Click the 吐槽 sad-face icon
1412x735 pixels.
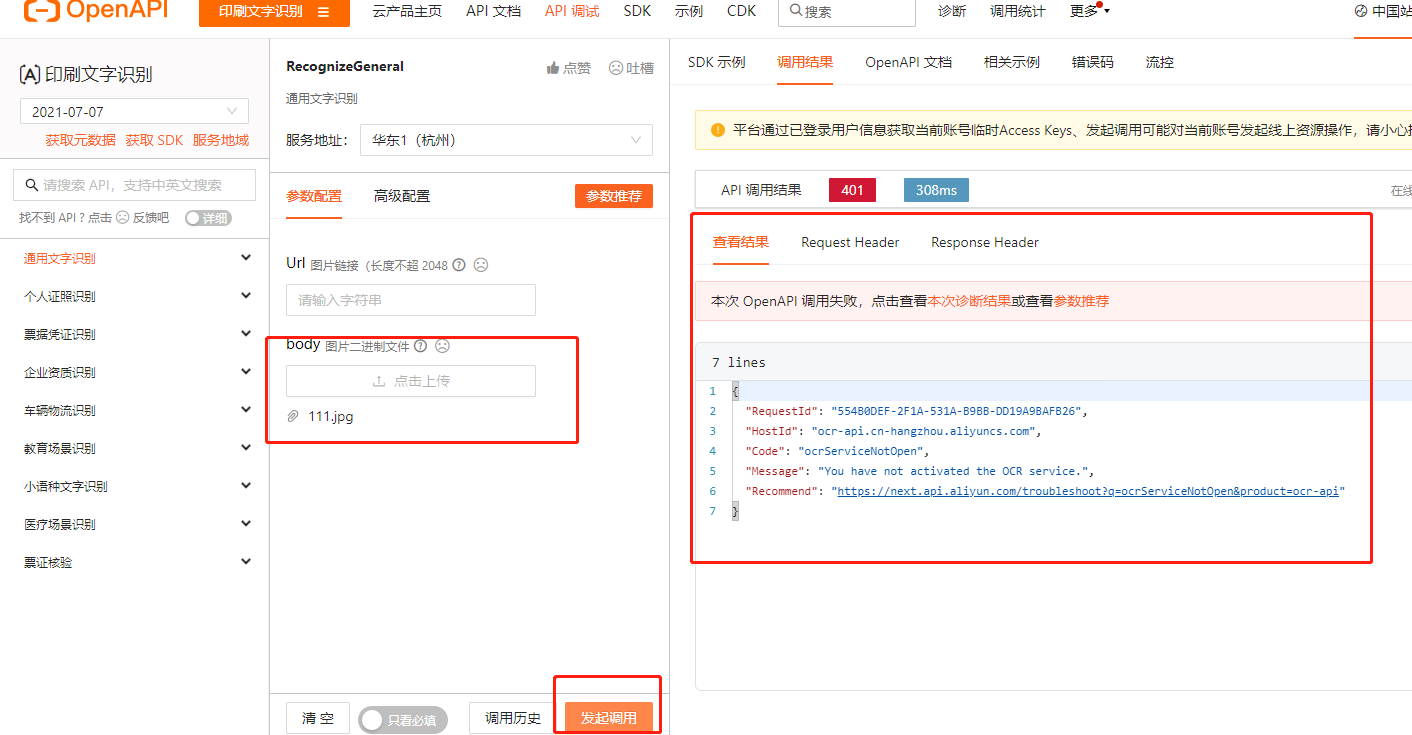pos(616,68)
